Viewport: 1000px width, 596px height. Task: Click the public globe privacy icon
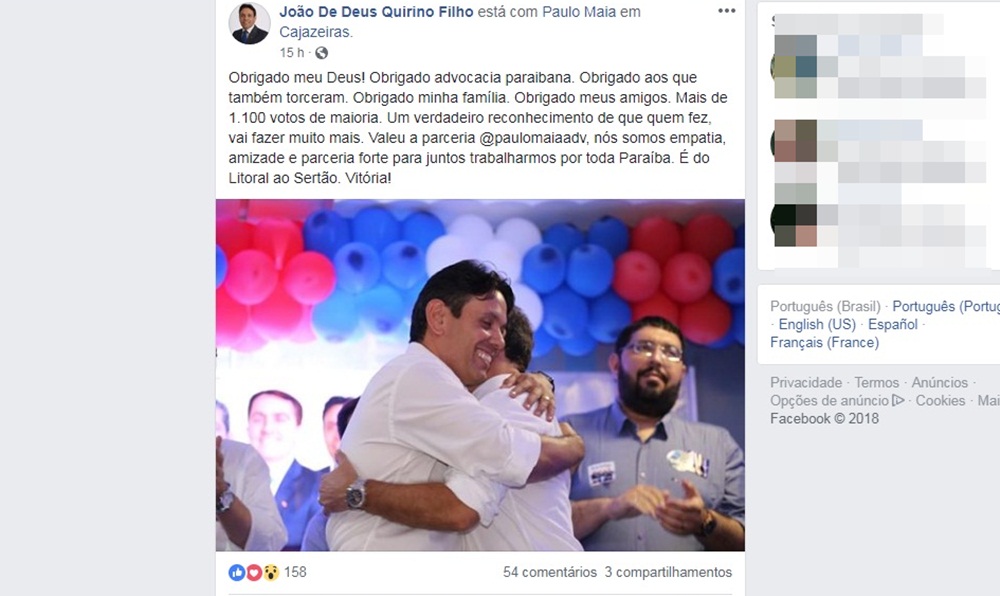click(x=321, y=53)
